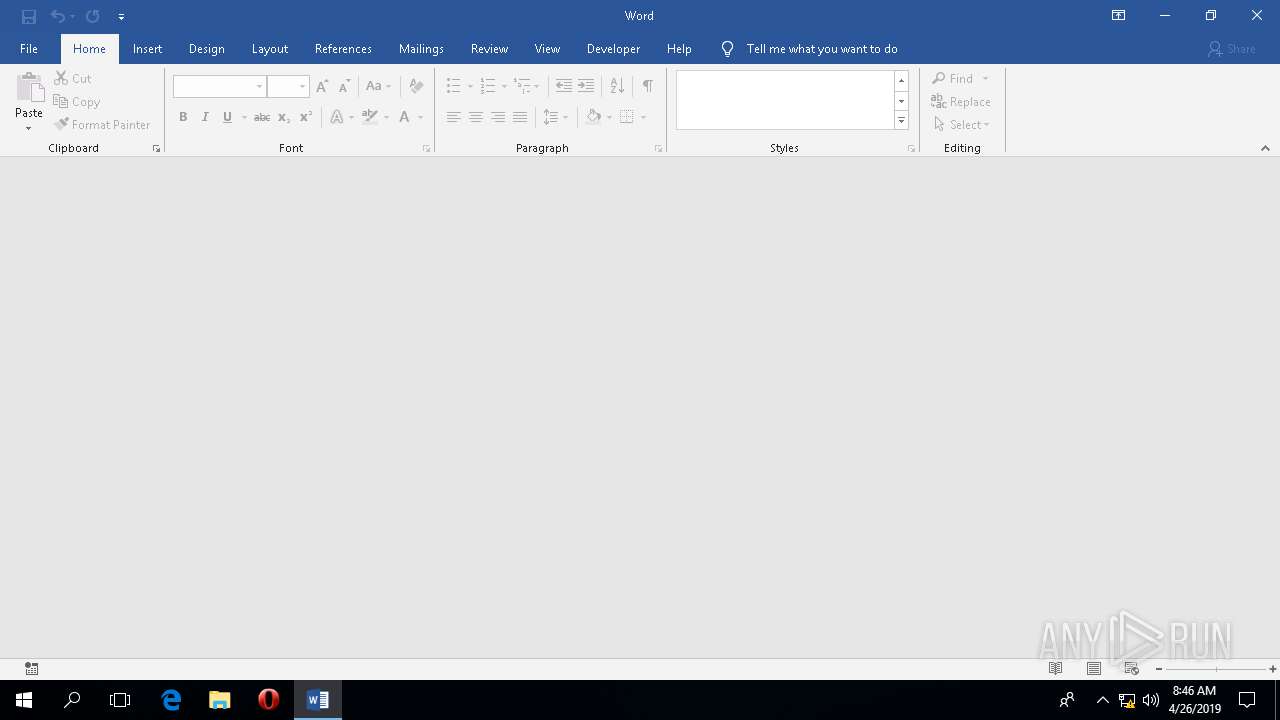Expand the Paste options arrow
This screenshot has width=1280, height=720.
click(x=29, y=128)
